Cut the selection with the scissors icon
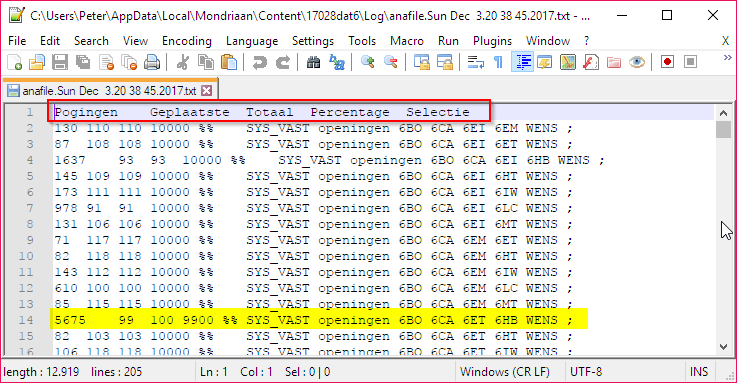The height and width of the screenshot is (383, 737). coord(182,62)
